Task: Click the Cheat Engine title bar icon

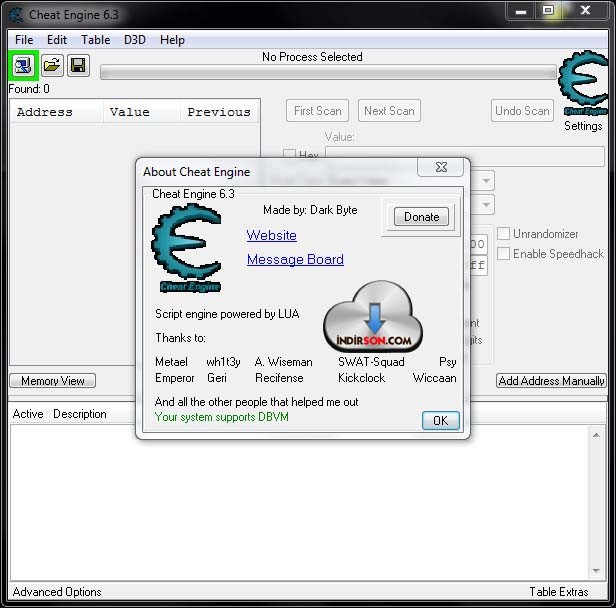Action: pyautogui.click(x=16, y=15)
